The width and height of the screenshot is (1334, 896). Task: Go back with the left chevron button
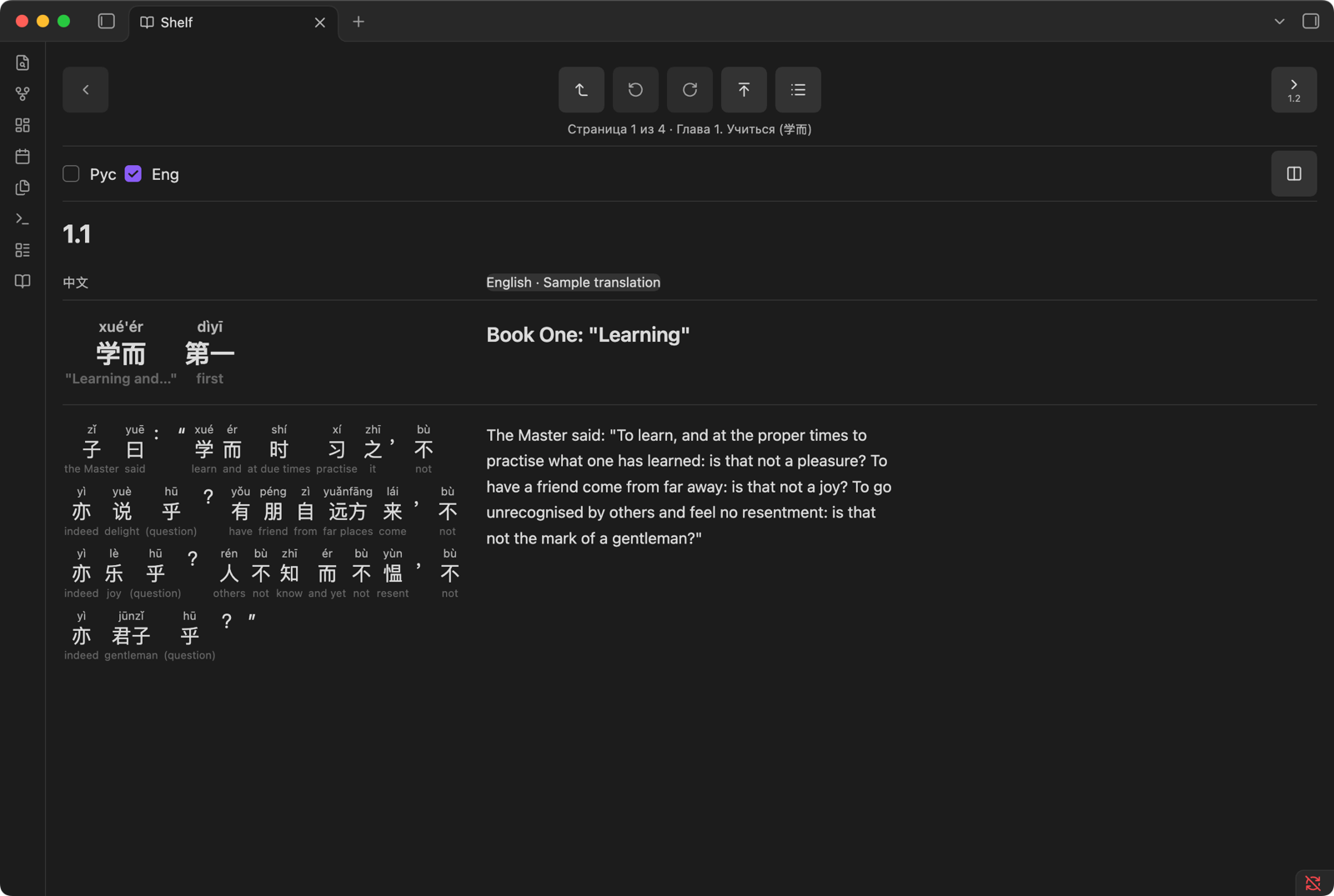pos(85,89)
